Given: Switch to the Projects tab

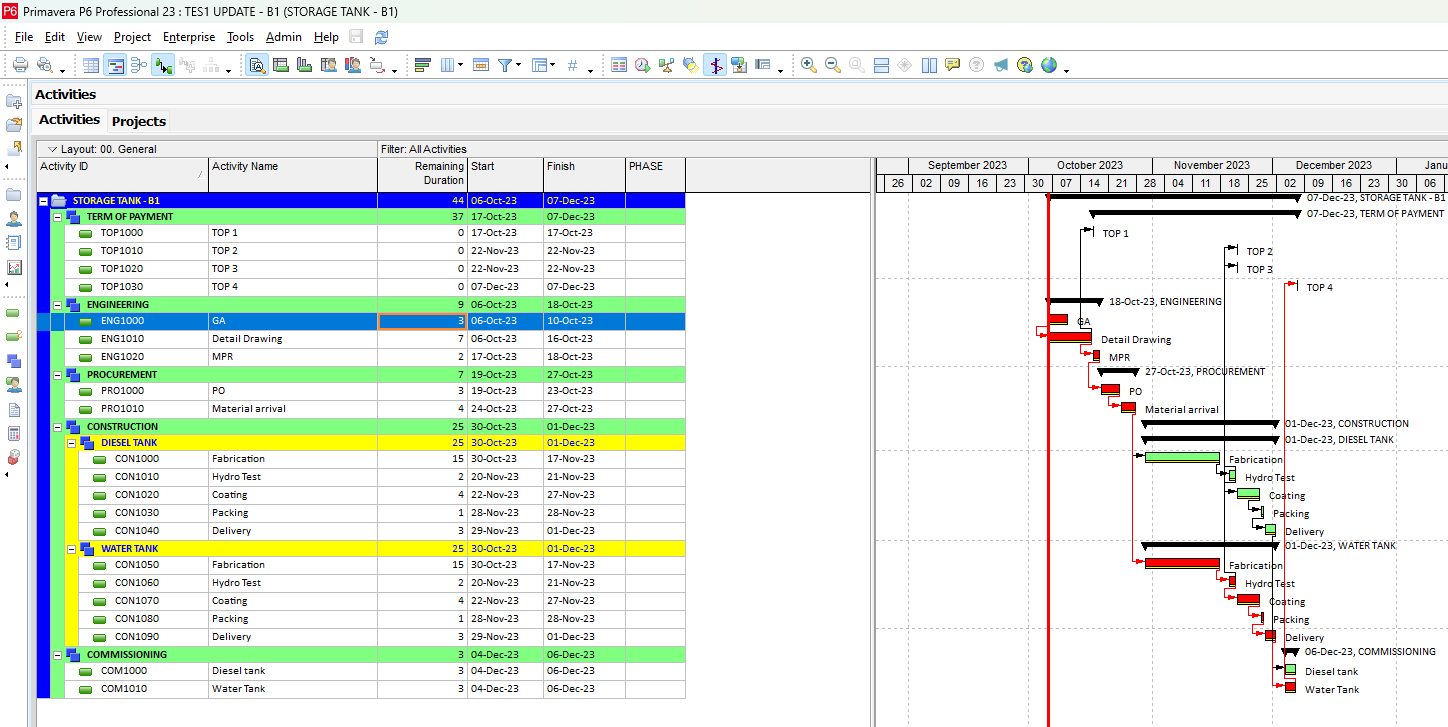Looking at the screenshot, I should click(138, 121).
